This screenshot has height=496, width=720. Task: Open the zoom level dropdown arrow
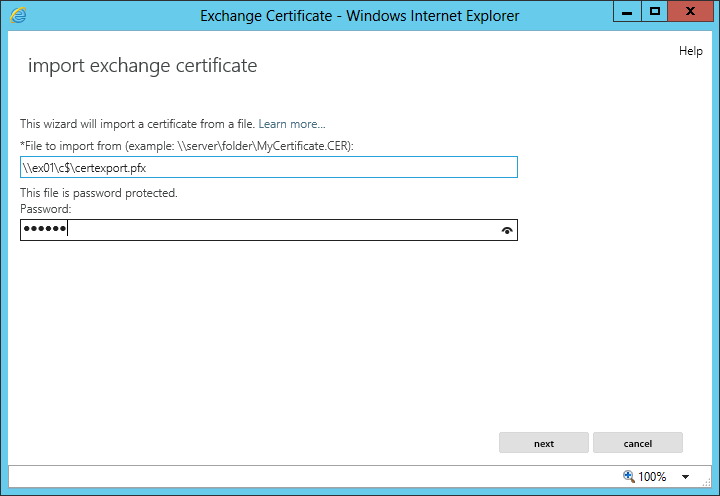(685, 477)
